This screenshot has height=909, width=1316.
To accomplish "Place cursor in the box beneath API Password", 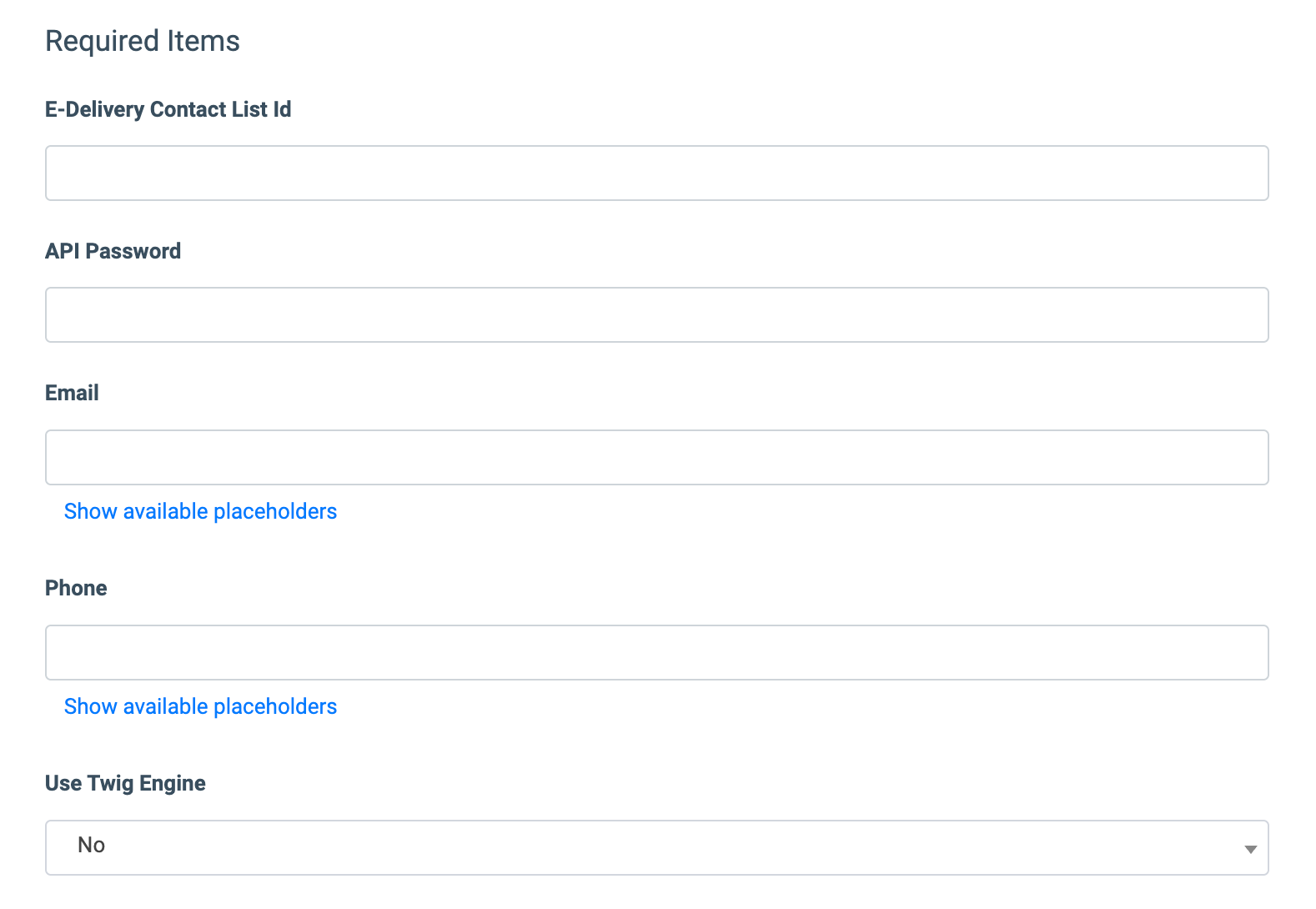I will 656,315.
